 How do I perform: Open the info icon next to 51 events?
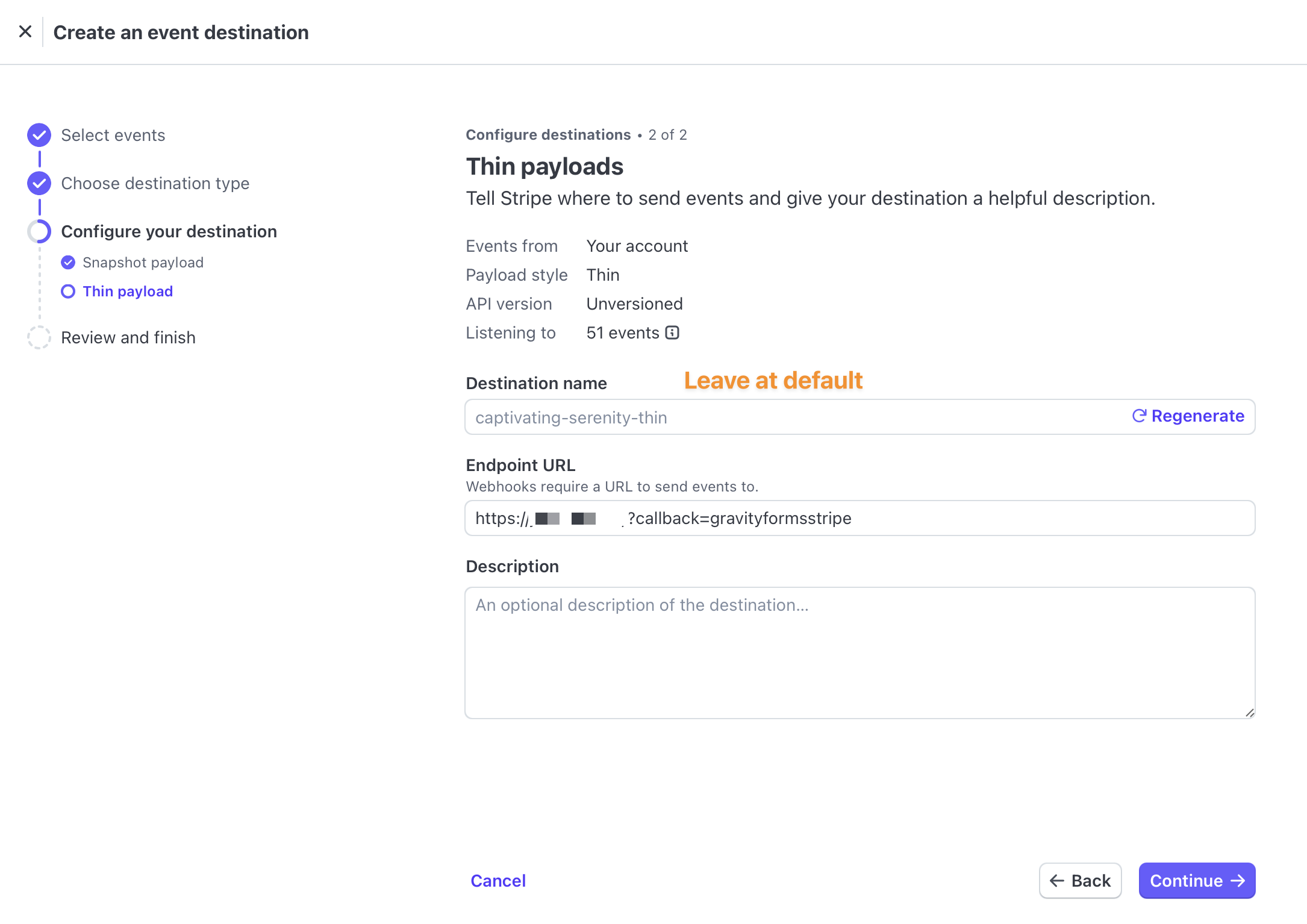coord(672,332)
